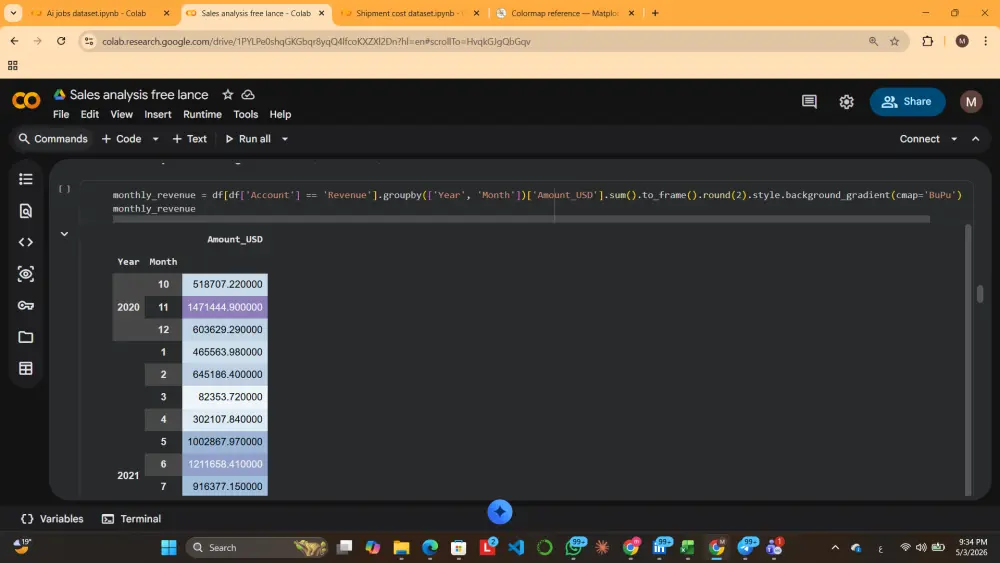Viewport: 1000px width, 563px height.
Task: Open the Chrome apps grid shortcut
Action: coord(13,66)
